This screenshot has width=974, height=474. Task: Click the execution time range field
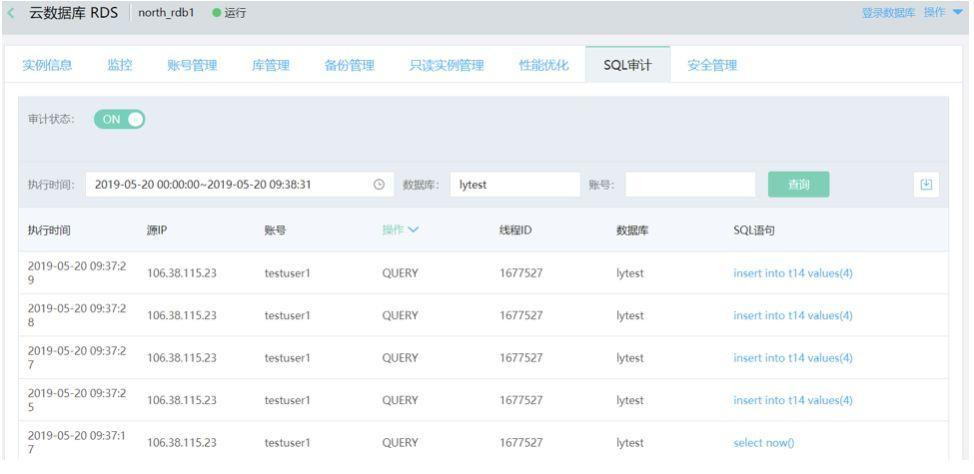[x=240, y=185]
